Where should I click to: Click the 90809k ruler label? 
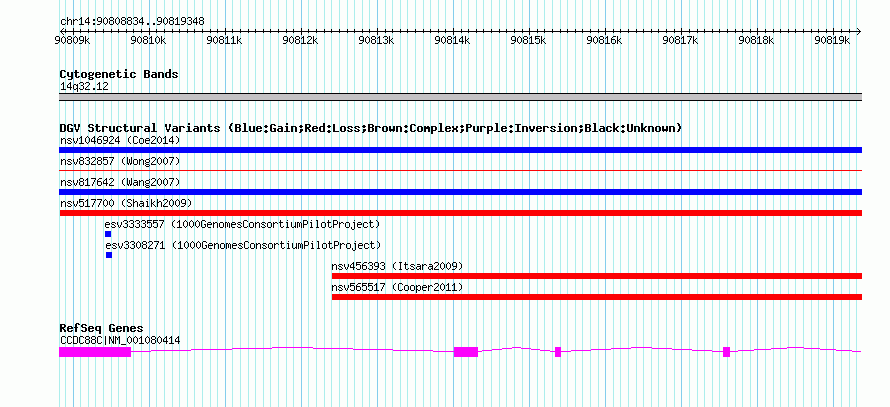(x=72, y=40)
